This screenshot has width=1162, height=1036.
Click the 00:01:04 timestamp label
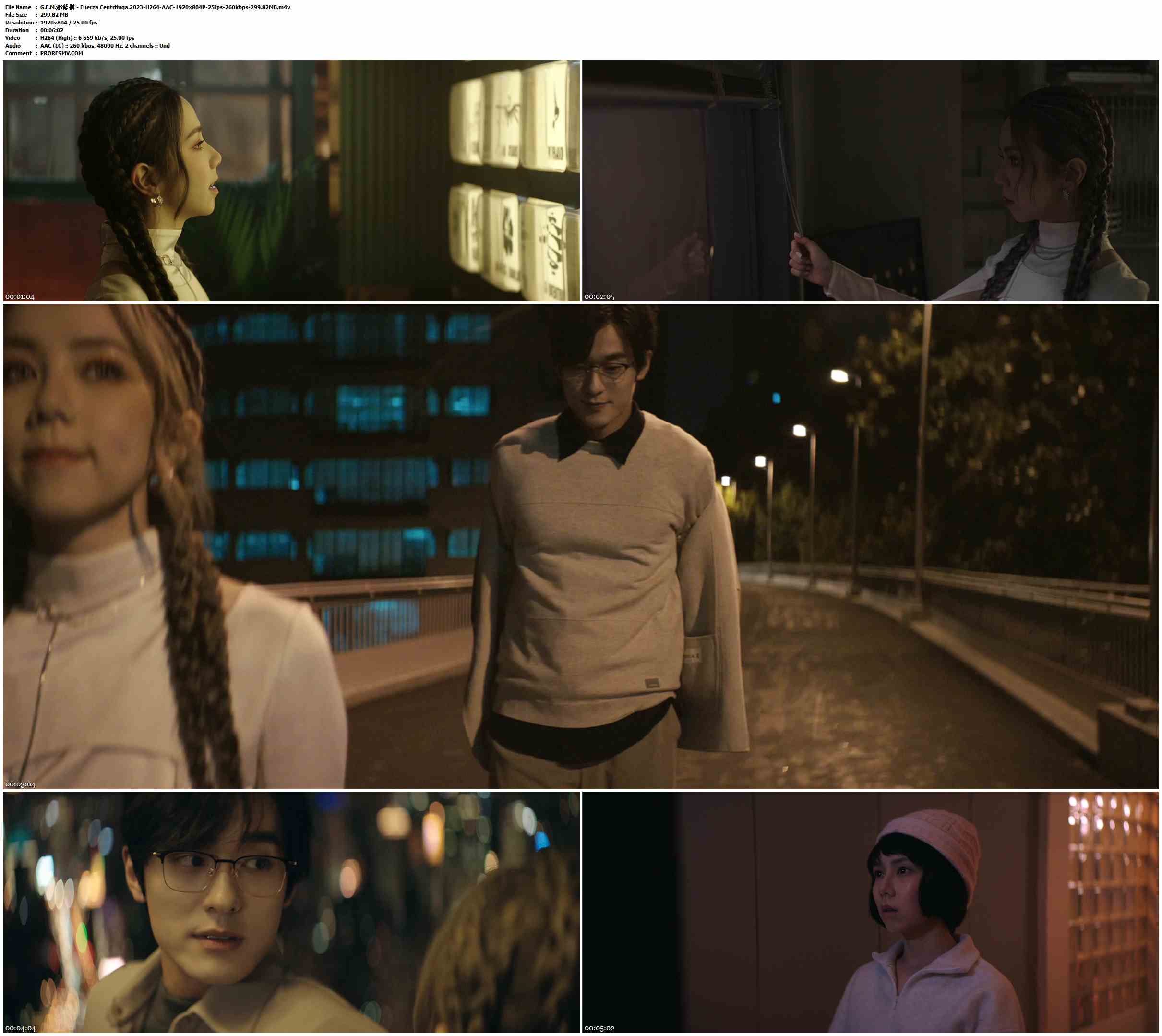click(20, 297)
